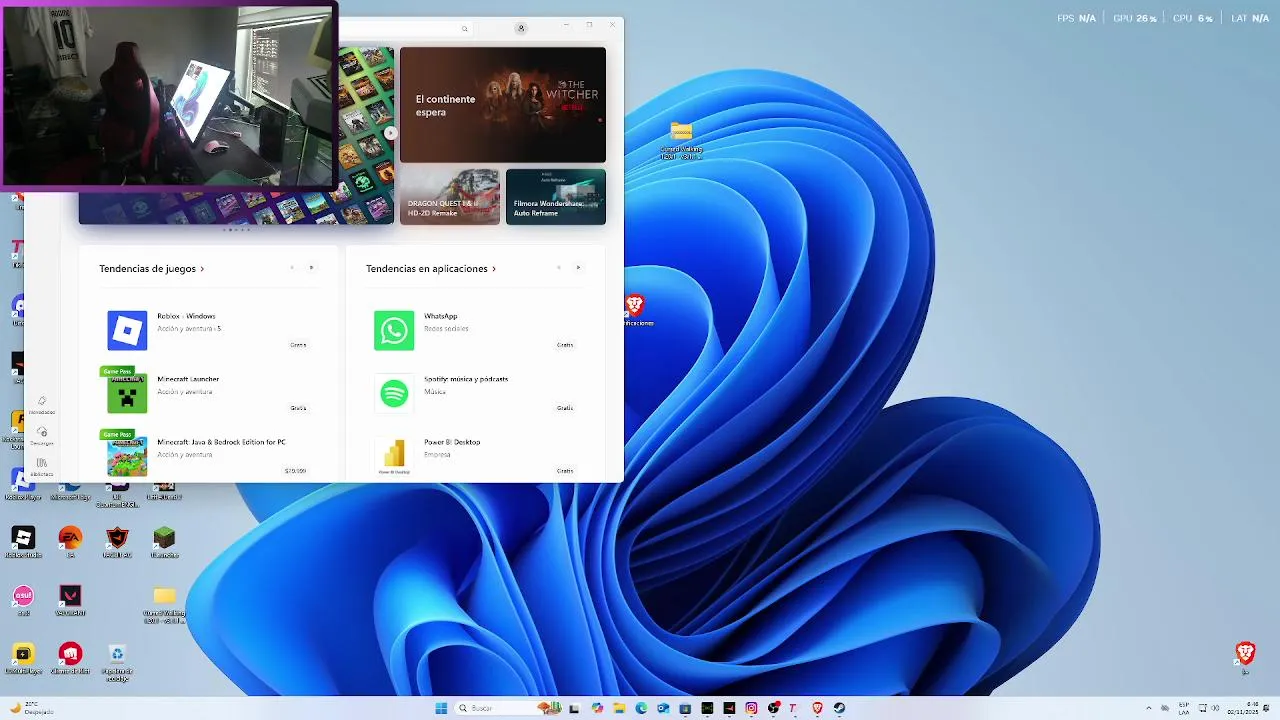Click Gratis button for Spotify
The height and width of the screenshot is (720, 1280).
point(565,408)
